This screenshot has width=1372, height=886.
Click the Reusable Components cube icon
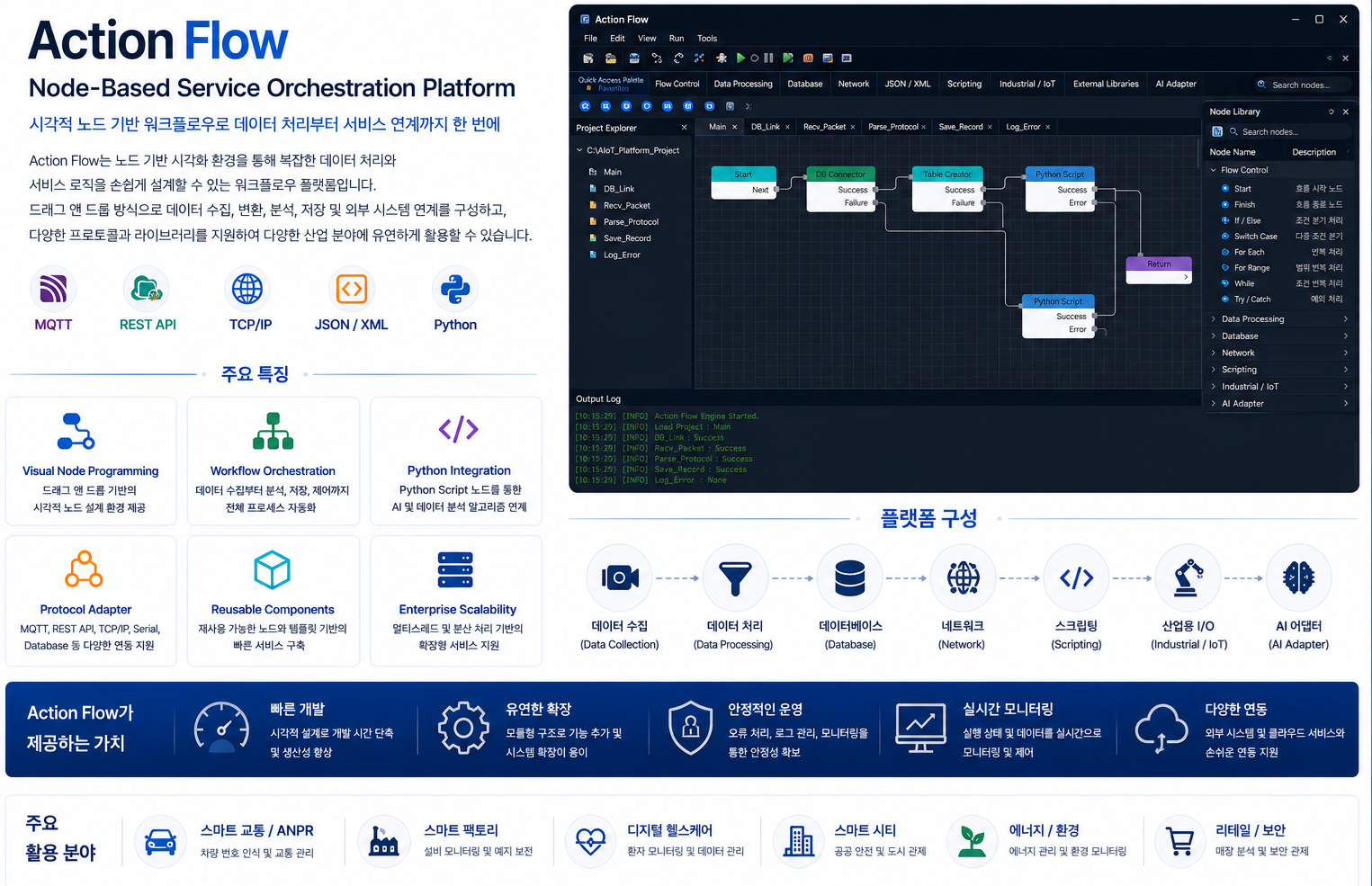(x=272, y=569)
